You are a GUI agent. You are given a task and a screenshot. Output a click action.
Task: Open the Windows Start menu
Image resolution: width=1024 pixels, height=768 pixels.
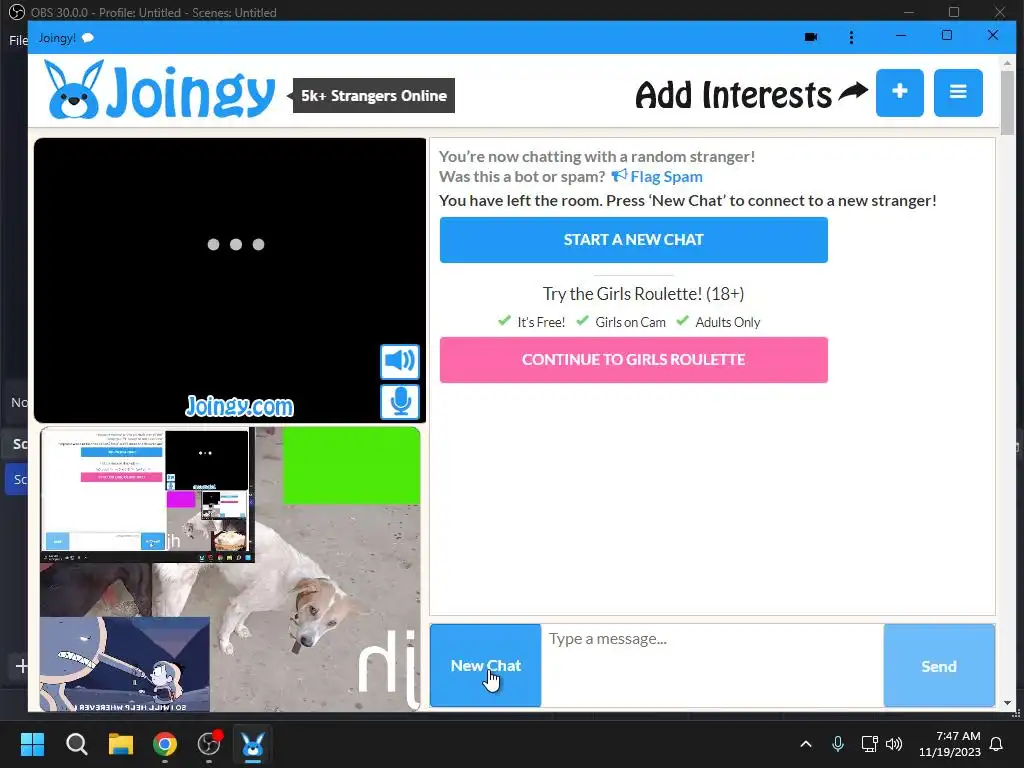coord(32,744)
